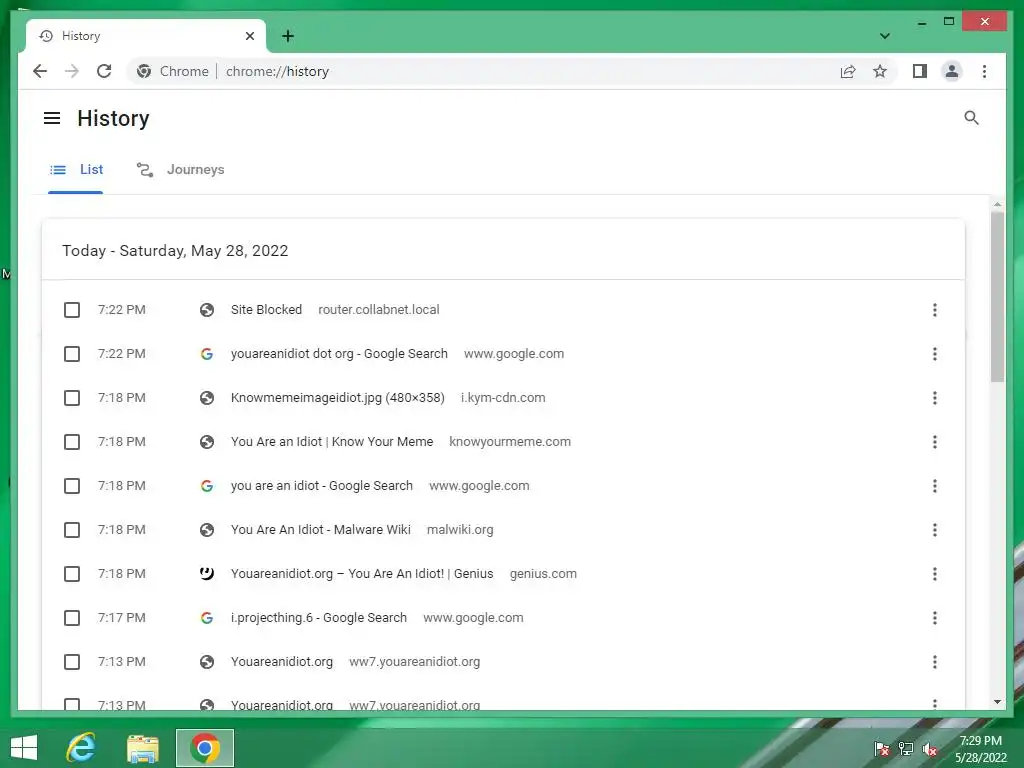The height and width of the screenshot is (768, 1024).
Task: Select the History browser tab
Action: pyautogui.click(x=146, y=36)
